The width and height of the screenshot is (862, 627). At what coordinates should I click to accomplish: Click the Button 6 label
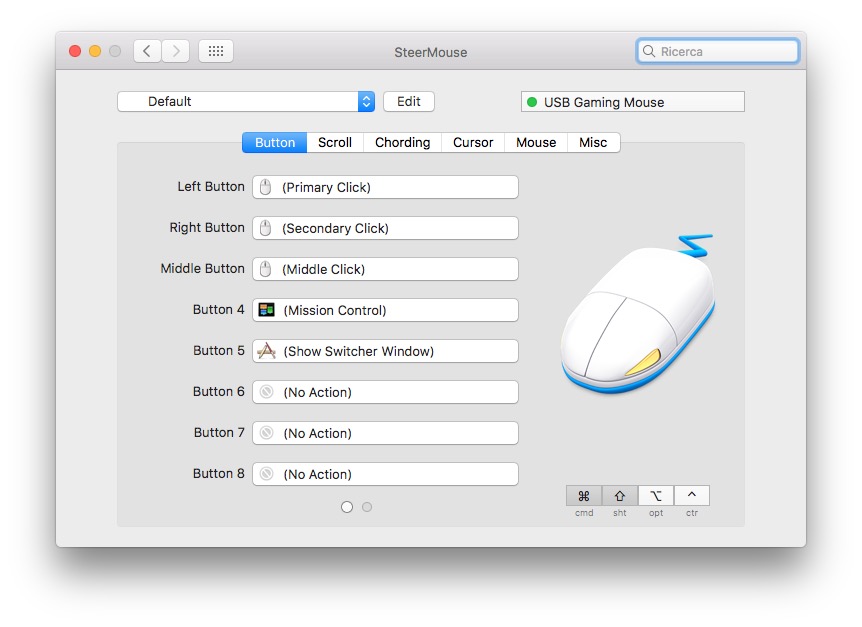coord(218,391)
